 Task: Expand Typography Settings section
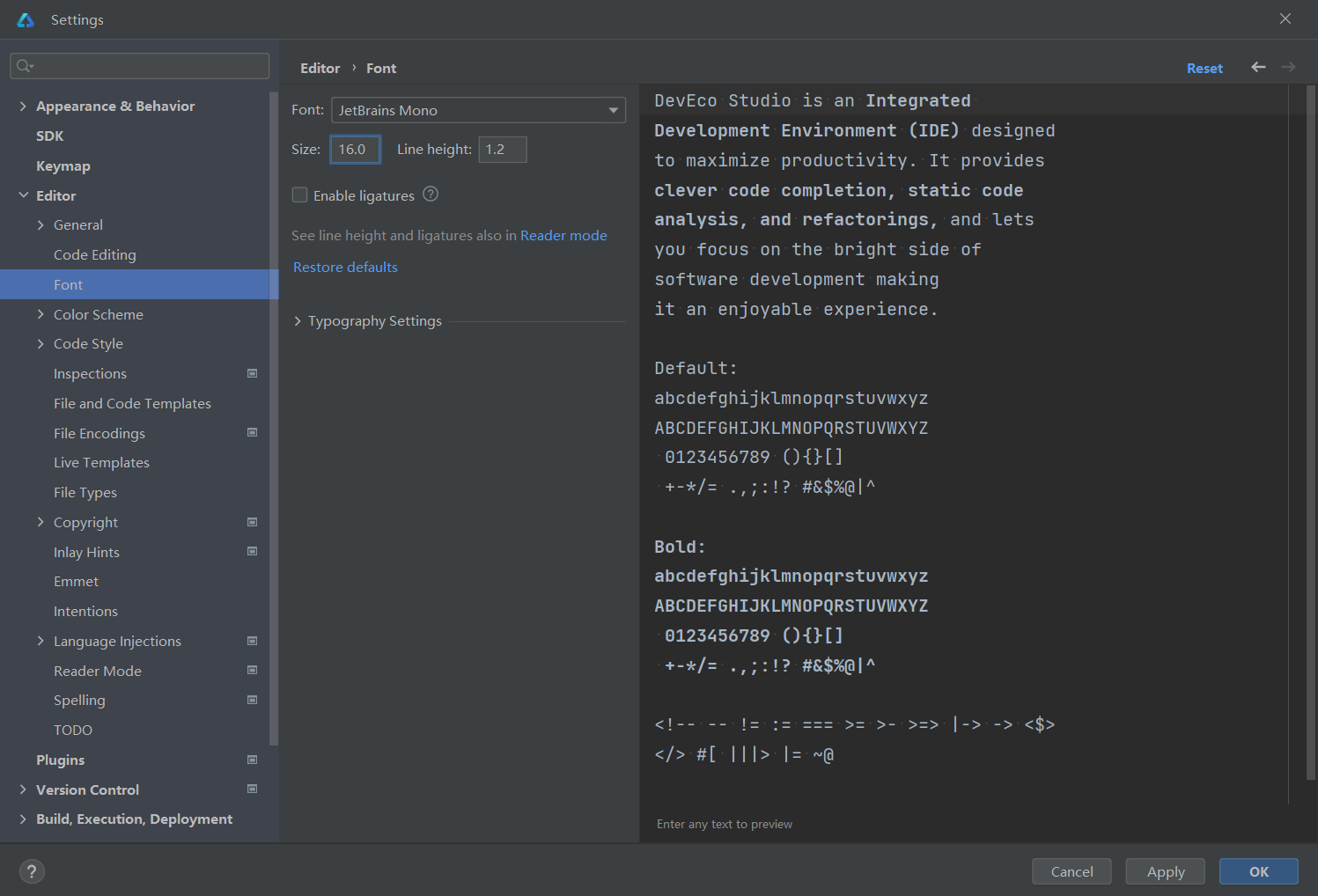(298, 321)
